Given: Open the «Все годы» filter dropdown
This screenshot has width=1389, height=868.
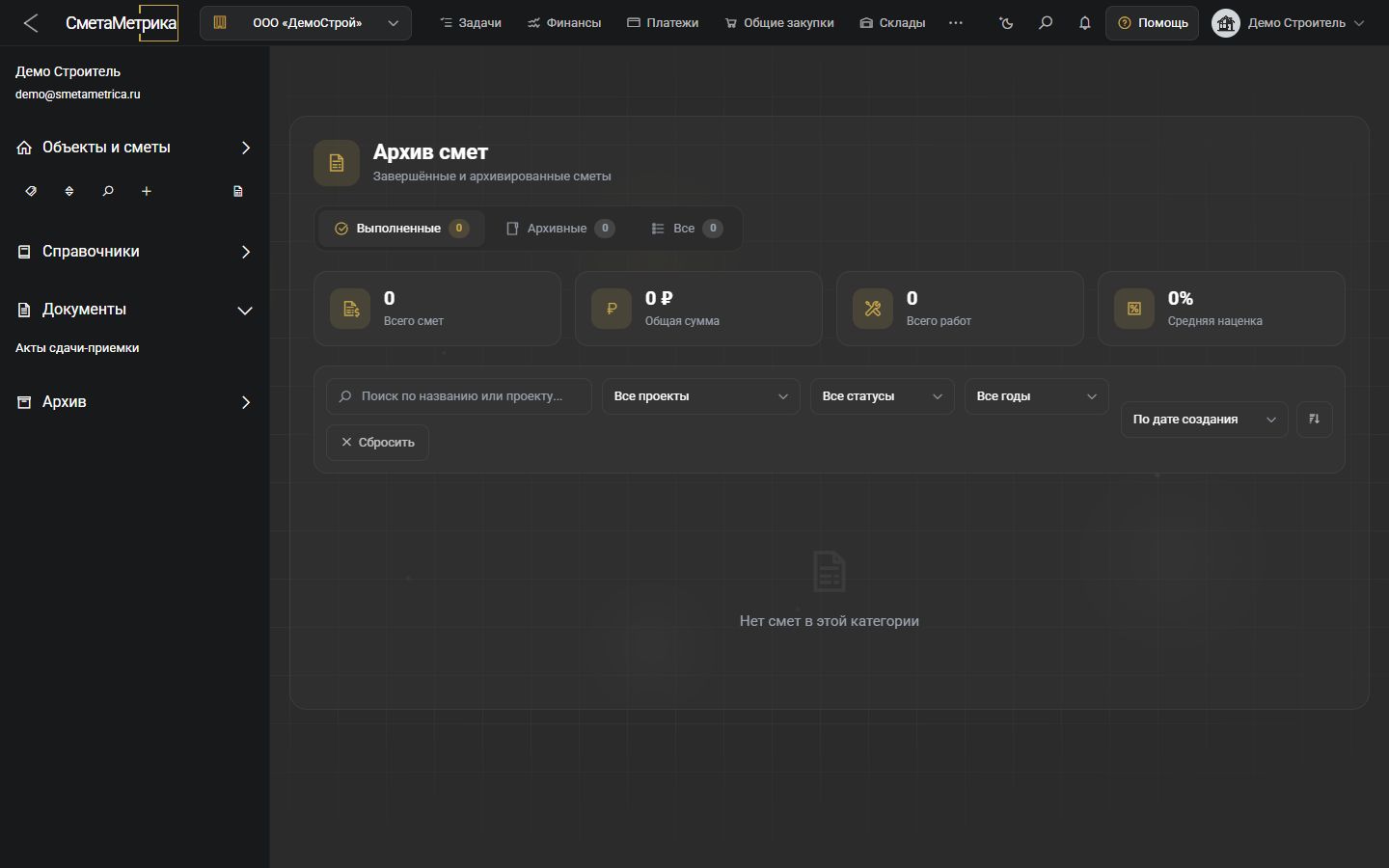Looking at the screenshot, I should (x=1037, y=396).
